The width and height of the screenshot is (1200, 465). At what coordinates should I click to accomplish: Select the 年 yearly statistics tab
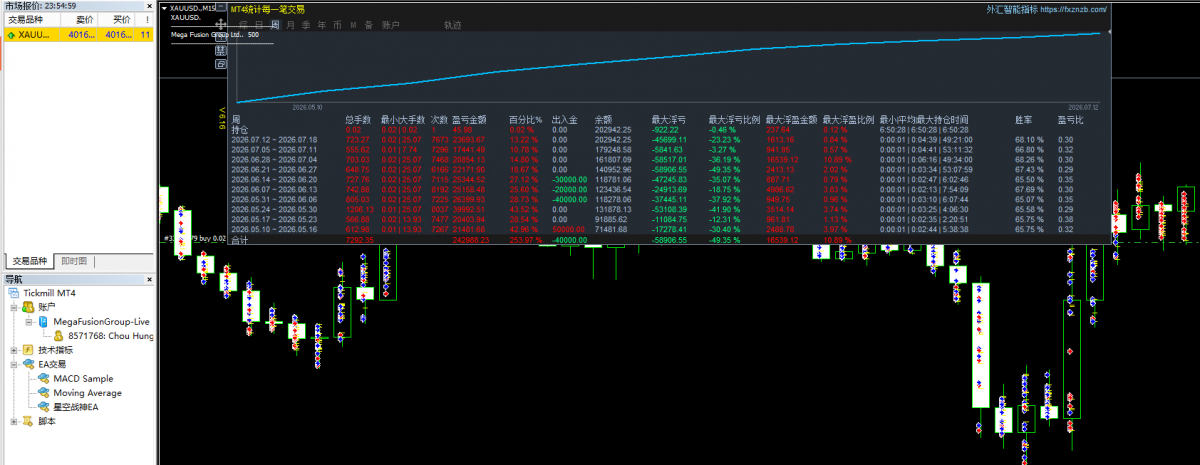coord(321,23)
